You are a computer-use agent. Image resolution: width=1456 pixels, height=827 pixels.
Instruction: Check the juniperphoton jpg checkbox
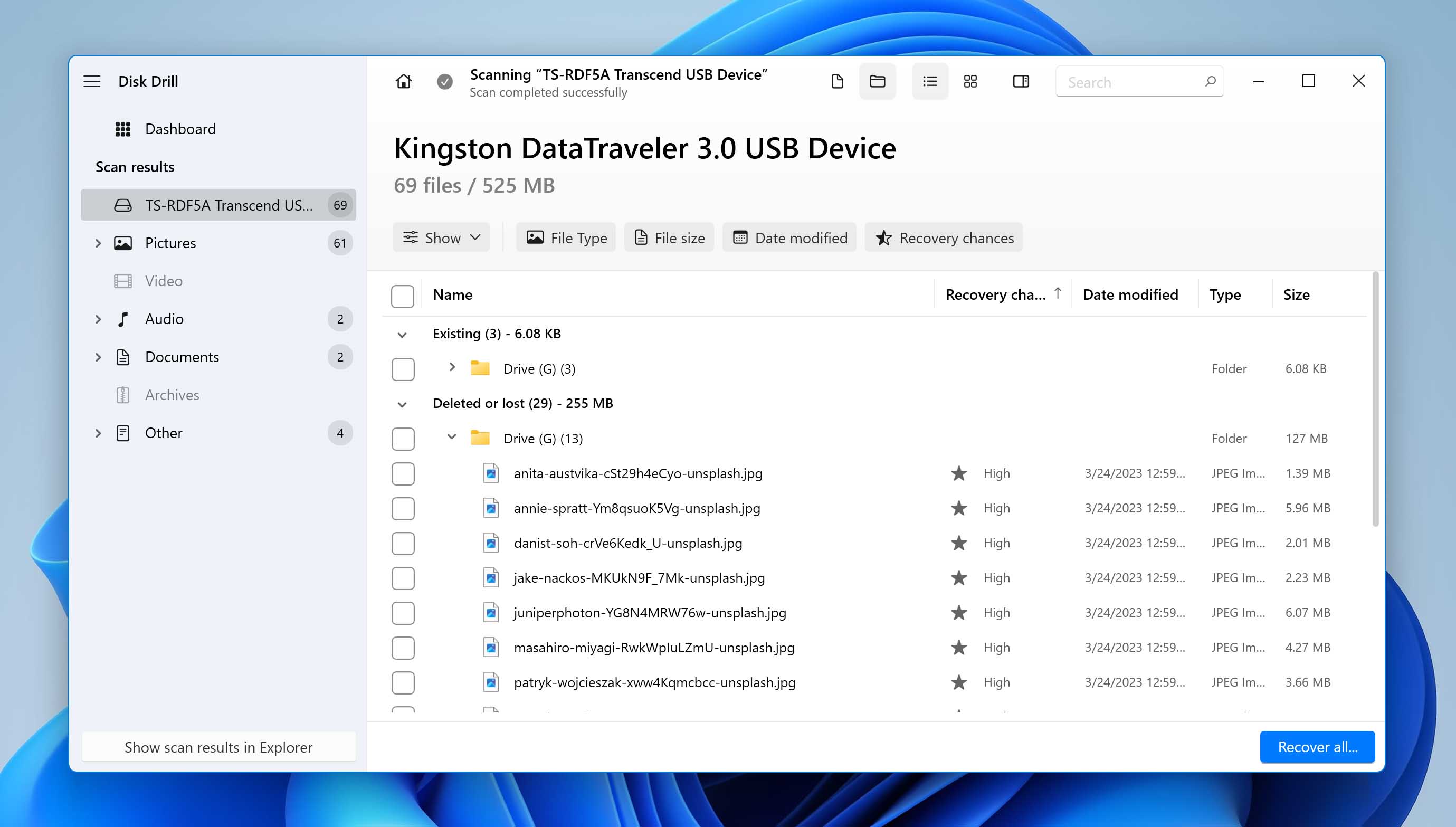pos(403,613)
